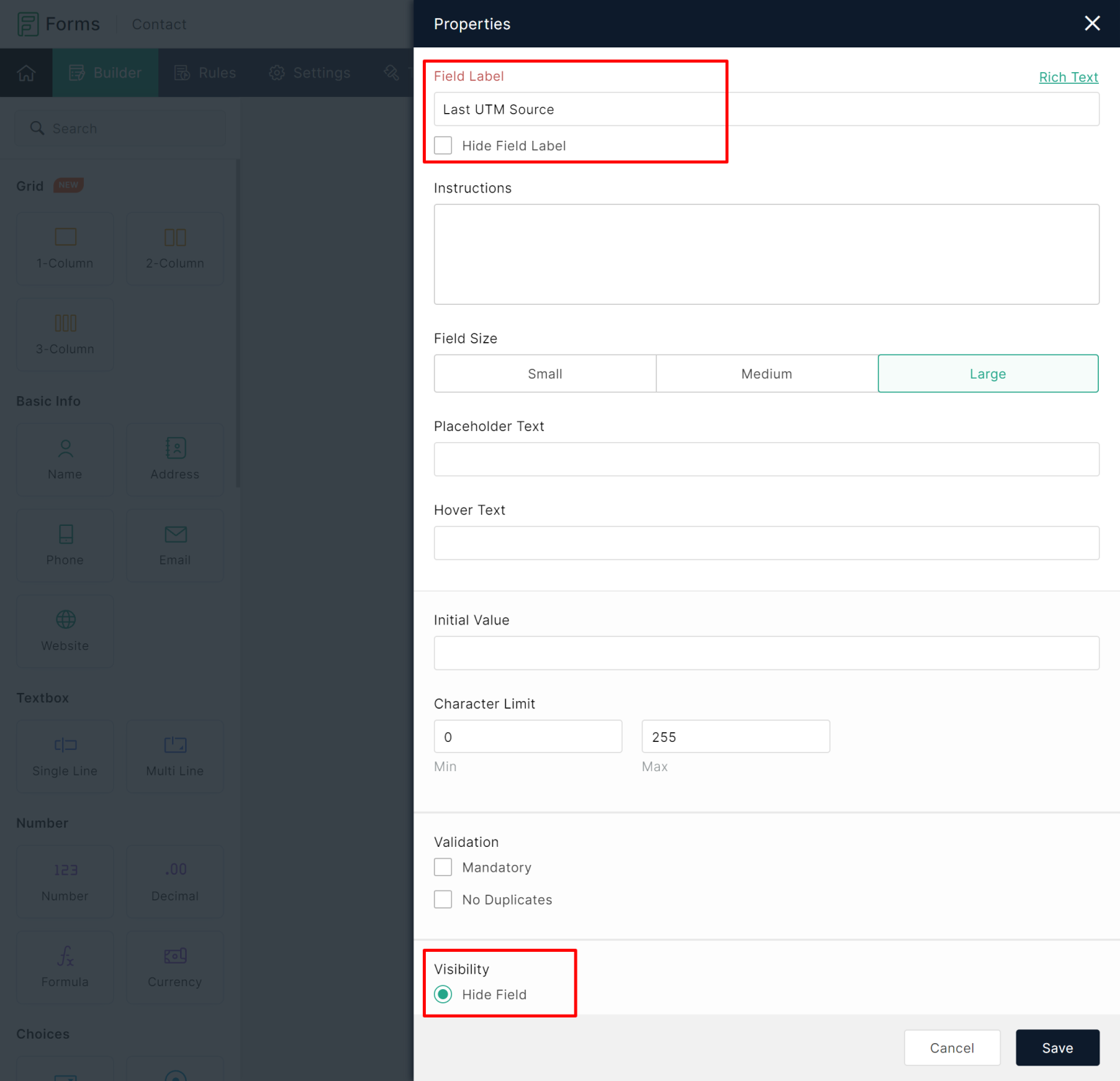The image size is (1120, 1081).
Task: Open the Rich Text editor link
Action: (x=1068, y=77)
